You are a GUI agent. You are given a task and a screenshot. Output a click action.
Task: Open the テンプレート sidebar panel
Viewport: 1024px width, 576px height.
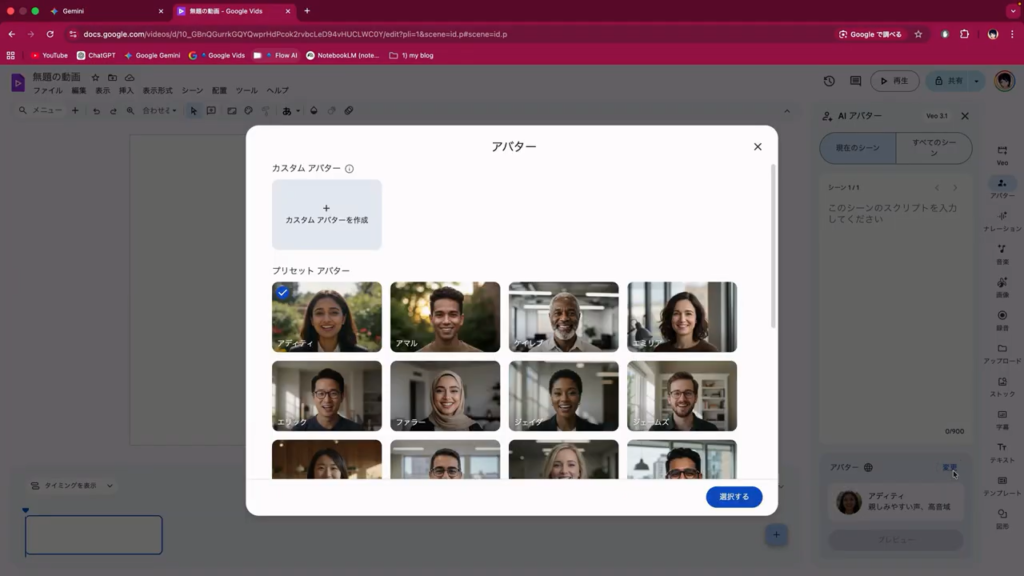pos(1001,485)
